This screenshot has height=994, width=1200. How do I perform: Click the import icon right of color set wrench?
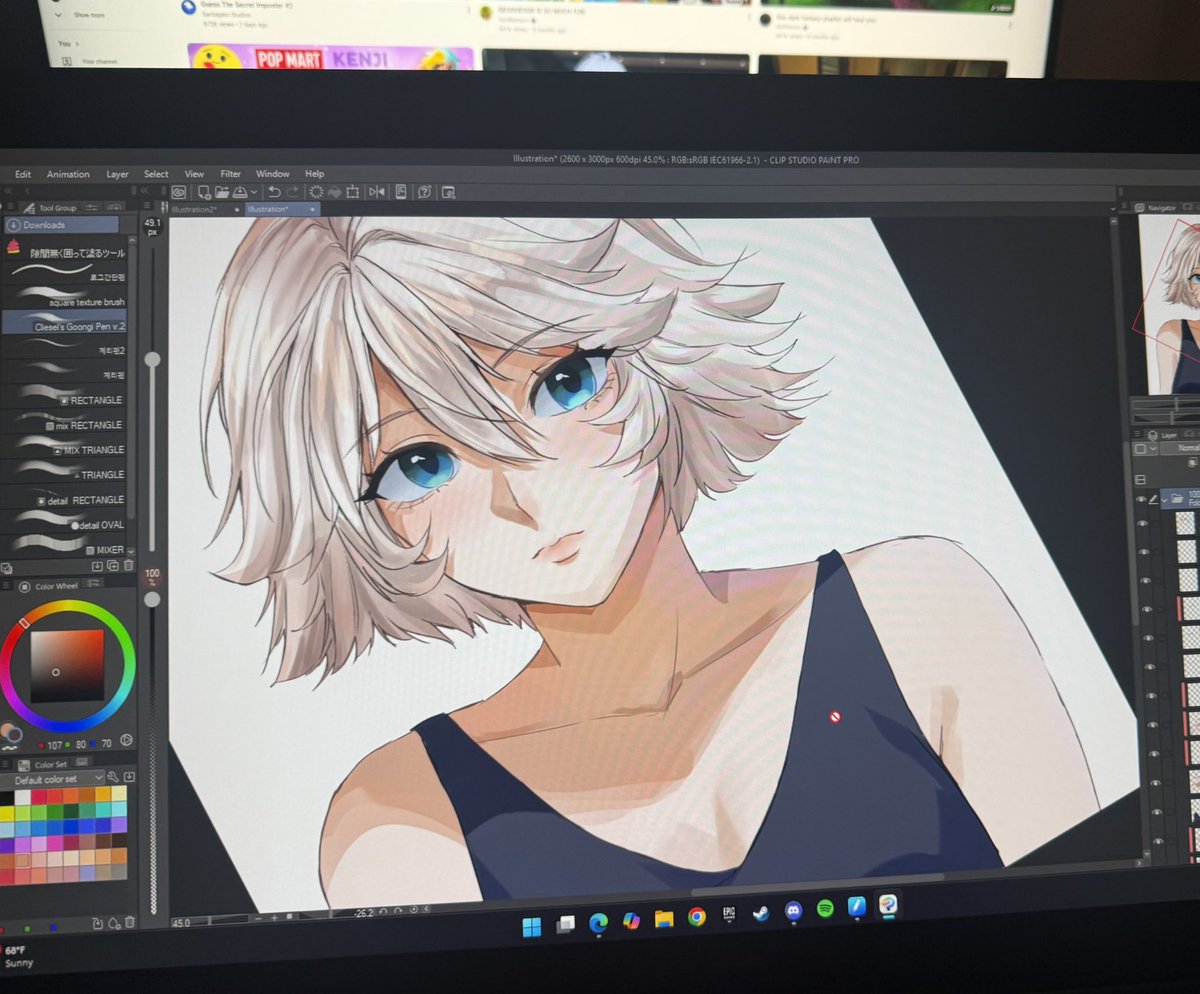129,777
